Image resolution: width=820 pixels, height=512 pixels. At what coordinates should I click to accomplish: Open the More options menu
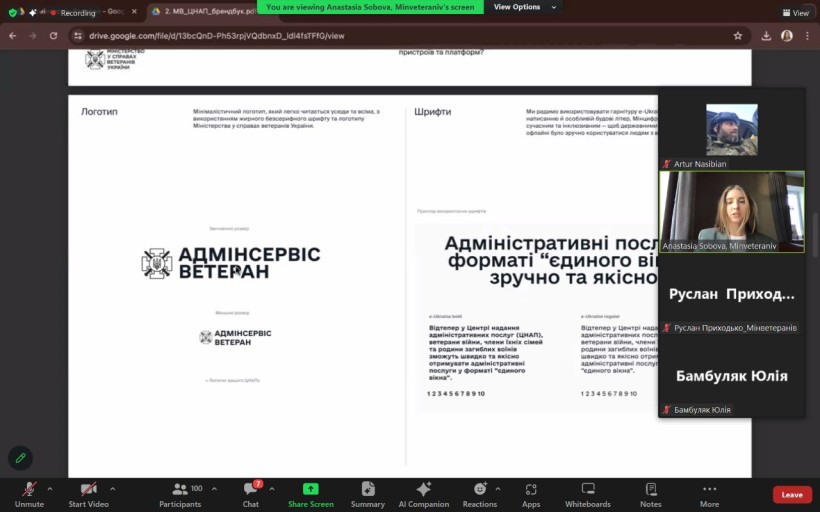[x=709, y=495]
